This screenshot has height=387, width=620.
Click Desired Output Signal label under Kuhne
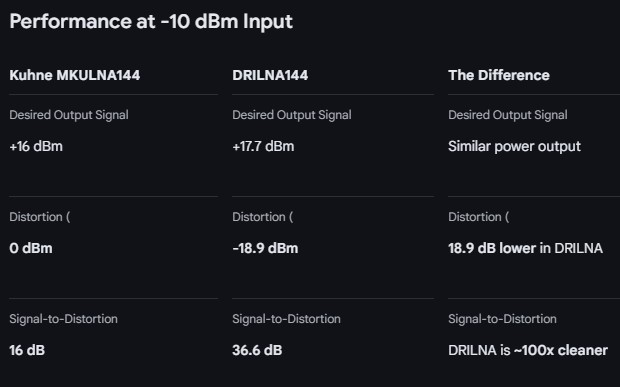[69, 115]
